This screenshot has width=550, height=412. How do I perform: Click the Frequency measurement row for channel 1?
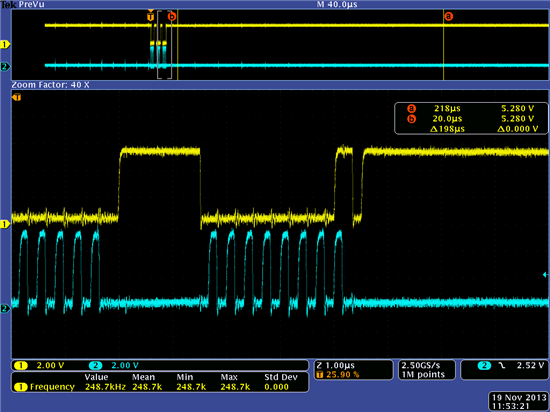point(160,387)
